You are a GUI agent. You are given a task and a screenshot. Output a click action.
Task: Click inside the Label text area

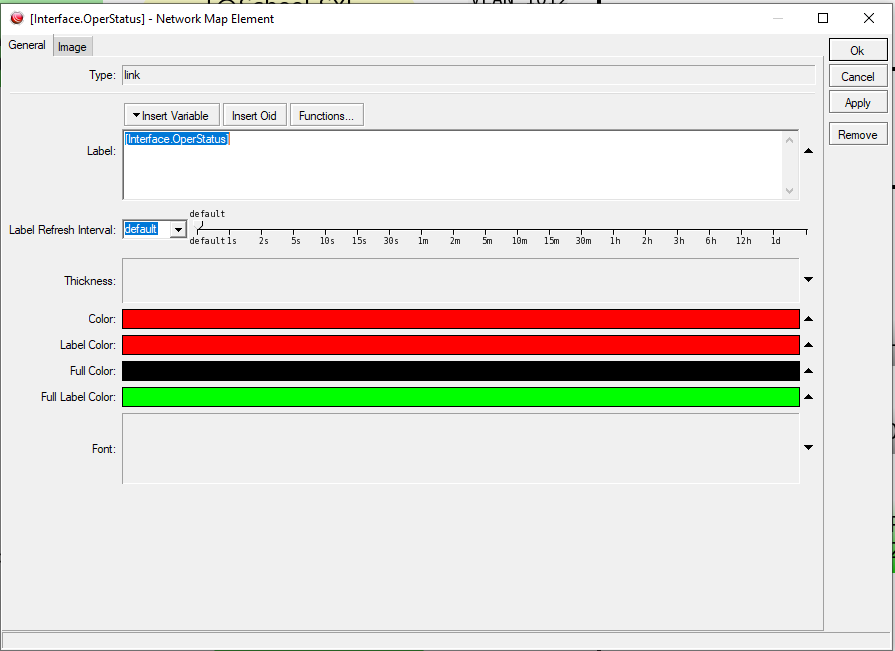tap(452, 165)
